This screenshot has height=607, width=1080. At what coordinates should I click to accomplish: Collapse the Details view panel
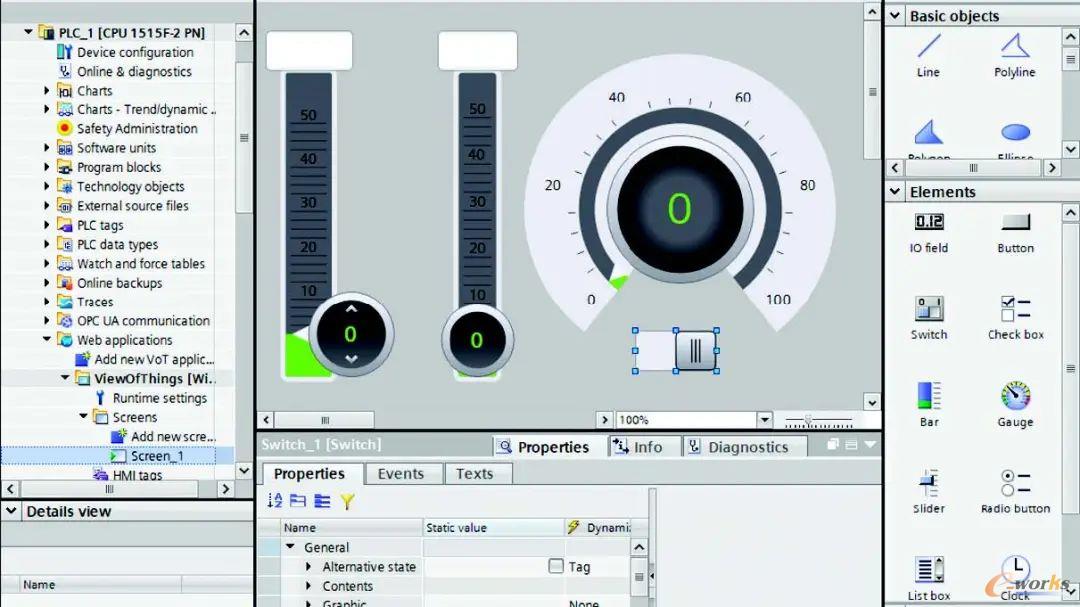click(11, 511)
